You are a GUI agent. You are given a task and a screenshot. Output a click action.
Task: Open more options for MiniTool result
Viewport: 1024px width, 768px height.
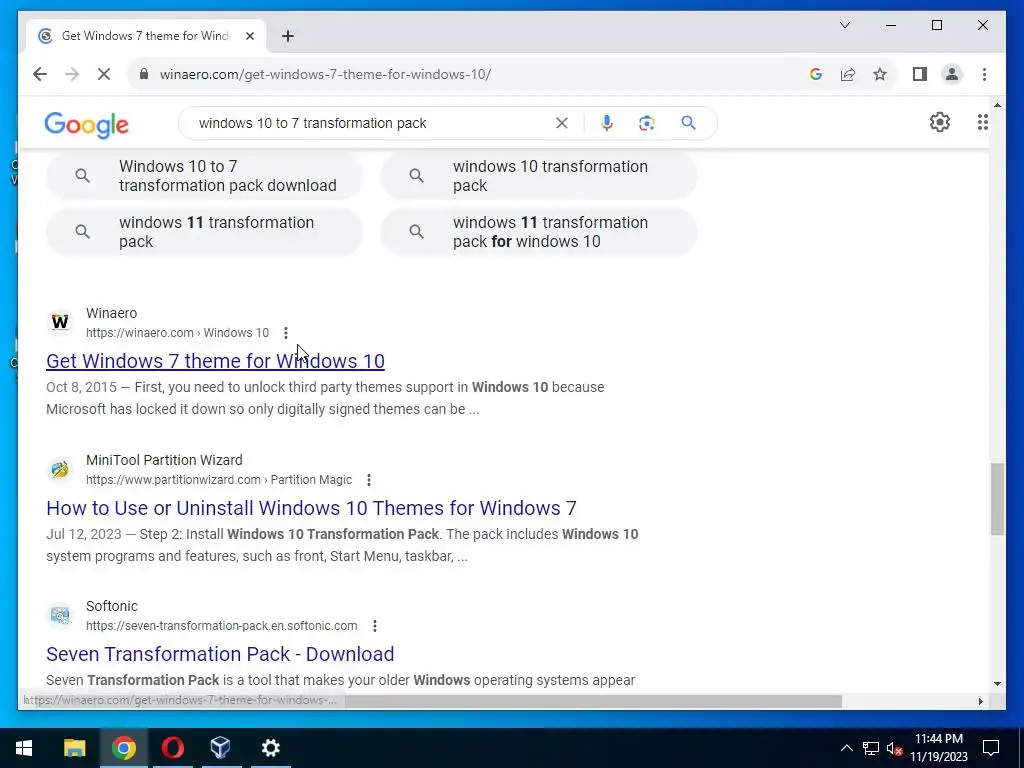click(x=369, y=480)
